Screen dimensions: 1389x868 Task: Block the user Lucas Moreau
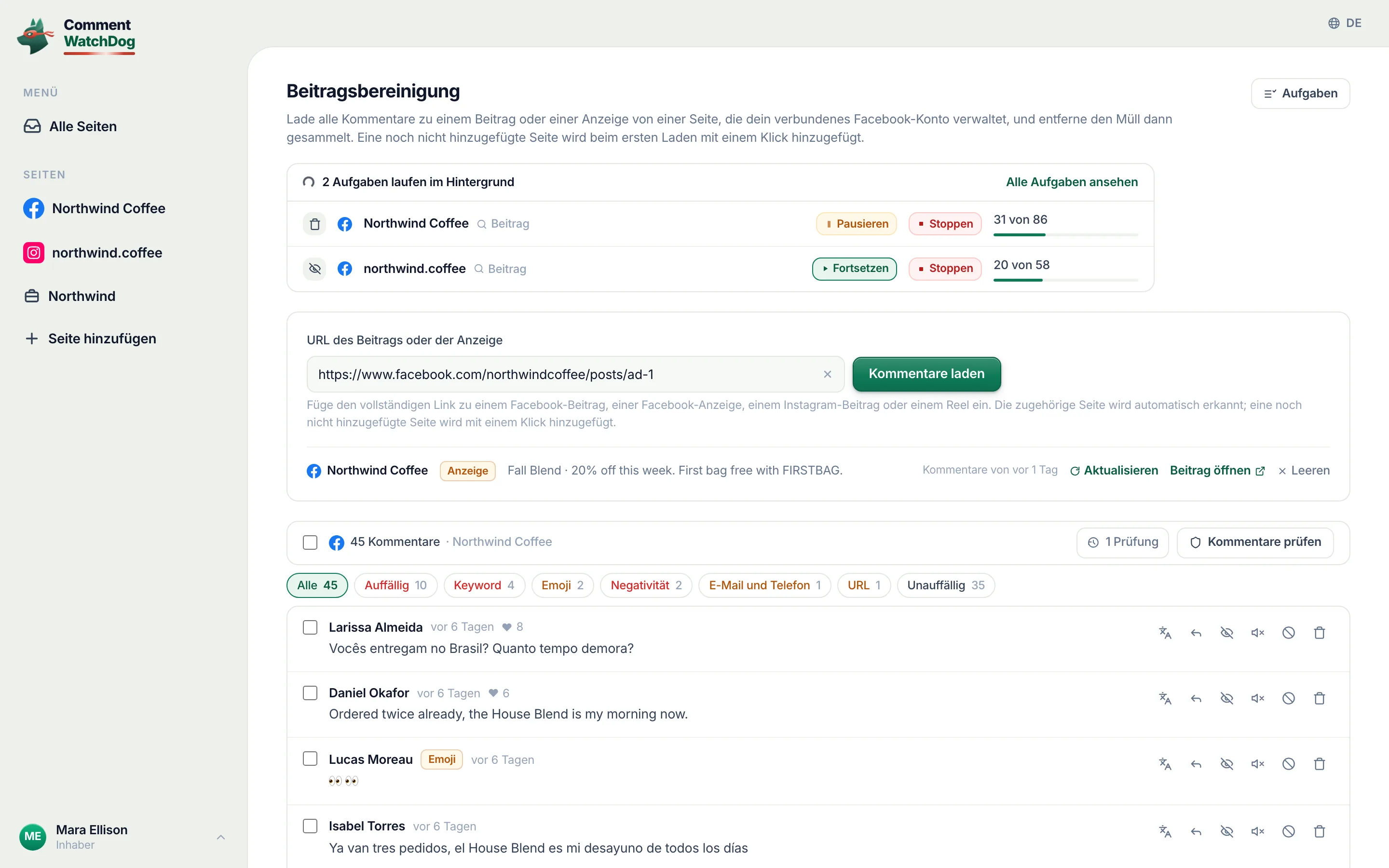[1289, 763]
